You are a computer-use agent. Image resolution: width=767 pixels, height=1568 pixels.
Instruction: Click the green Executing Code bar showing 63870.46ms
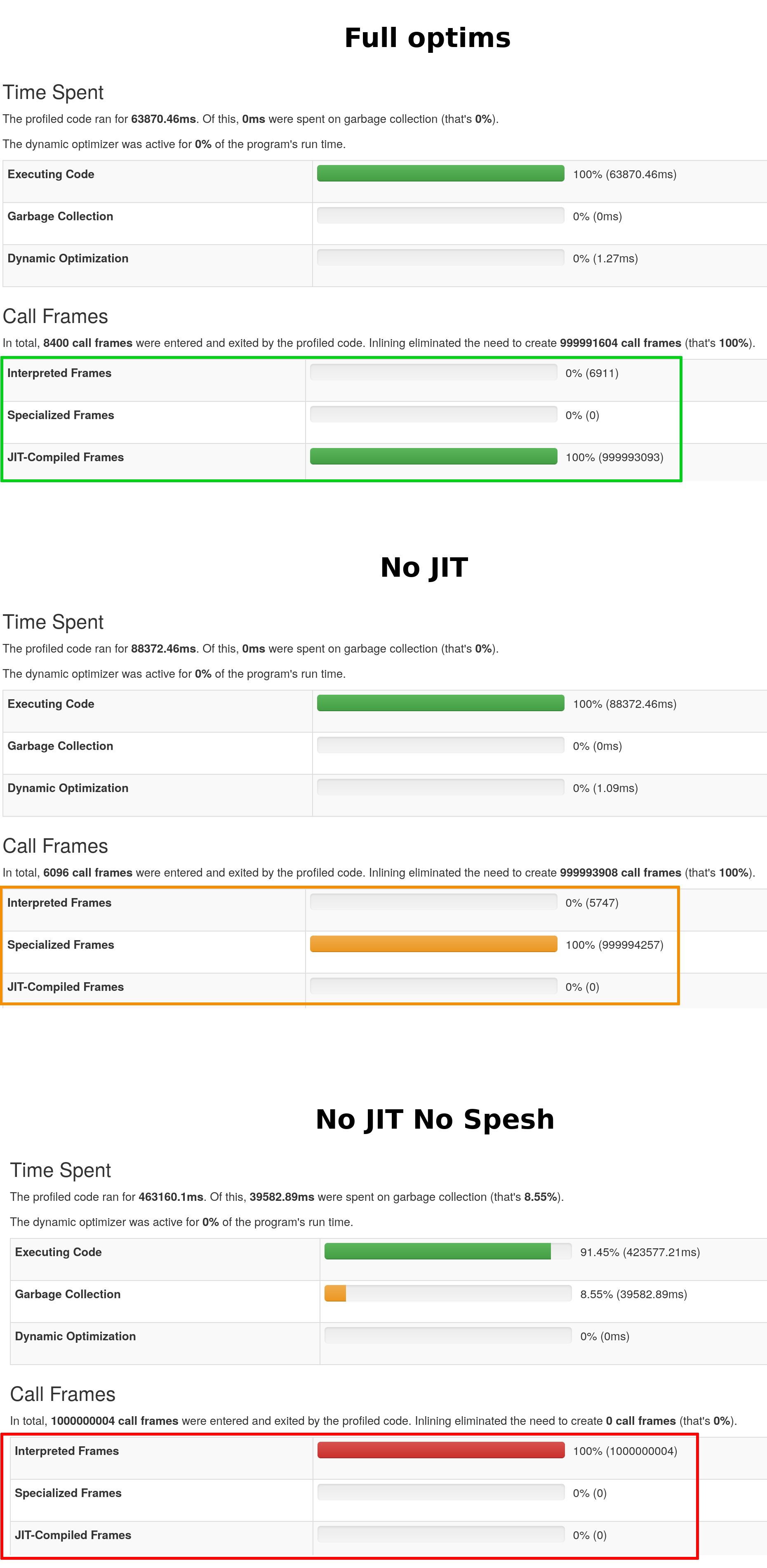[x=440, y=174]
